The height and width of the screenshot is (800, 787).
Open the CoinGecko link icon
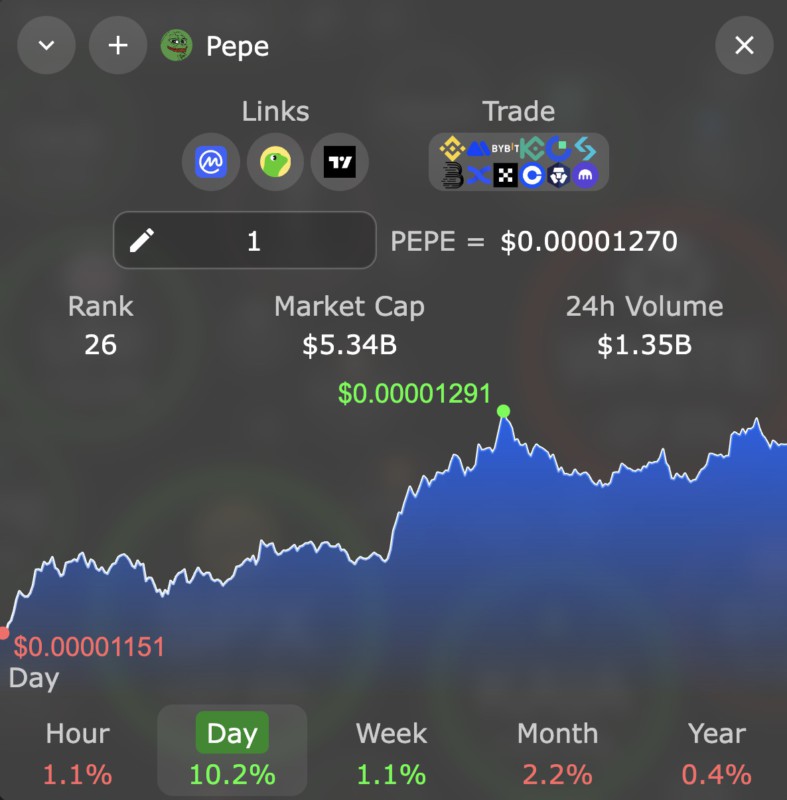(275, 162)
